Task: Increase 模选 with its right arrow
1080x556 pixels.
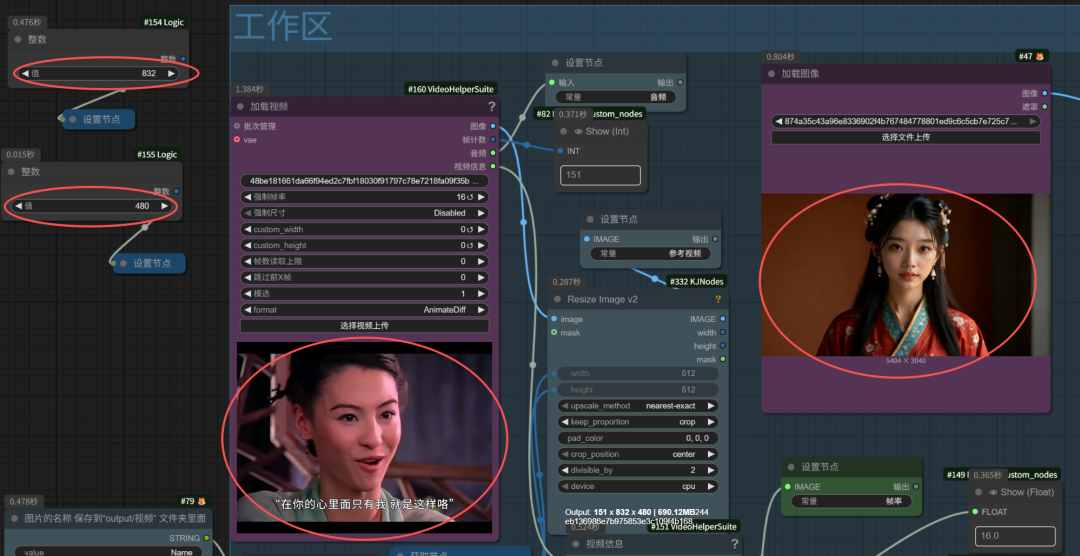Action: point(481,294)
